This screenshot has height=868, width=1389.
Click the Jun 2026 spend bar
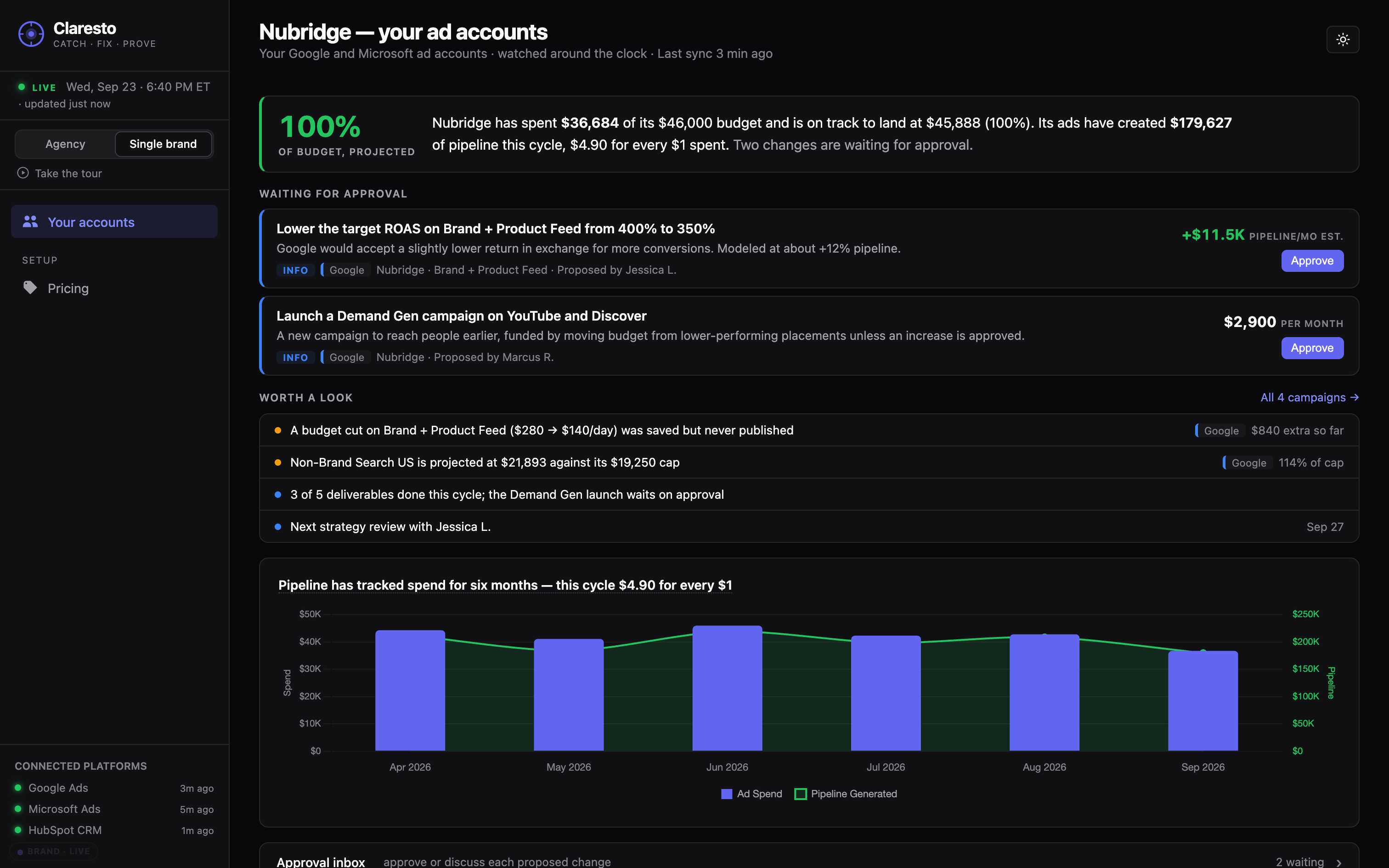[727, 688]
